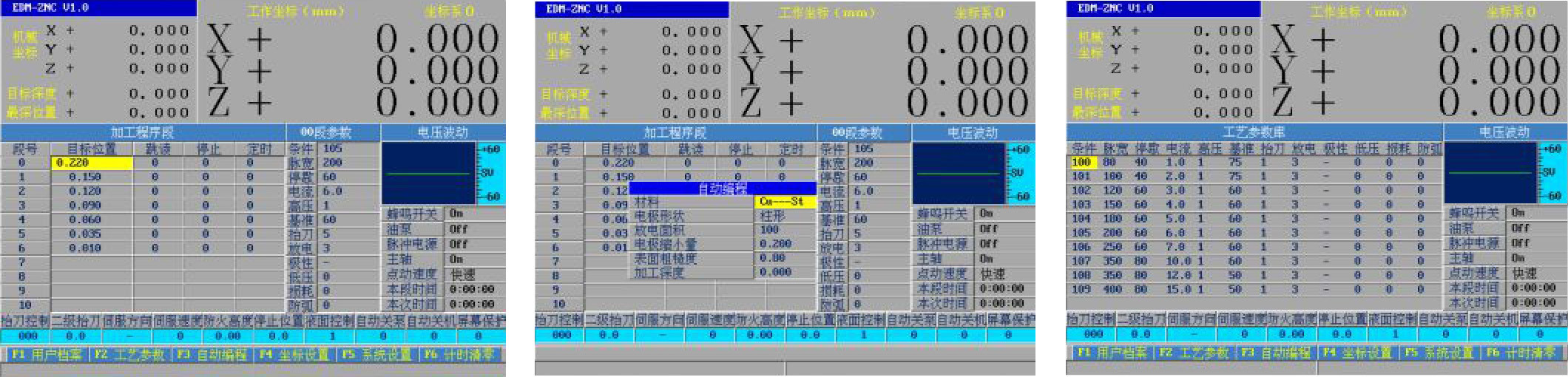The height and width of the screenshot is (377, 1568).
Task: Click 液面控制 value 1 on left screen
Action: tap(331, 336)
